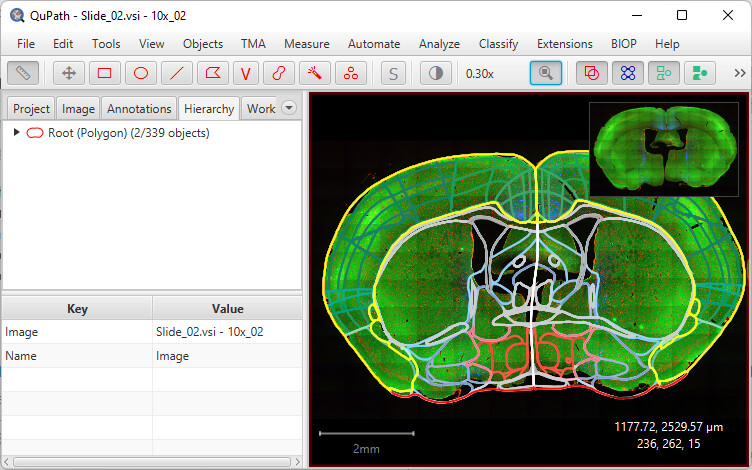
Task: Open the Analyze menu
Action: [439, 44]
